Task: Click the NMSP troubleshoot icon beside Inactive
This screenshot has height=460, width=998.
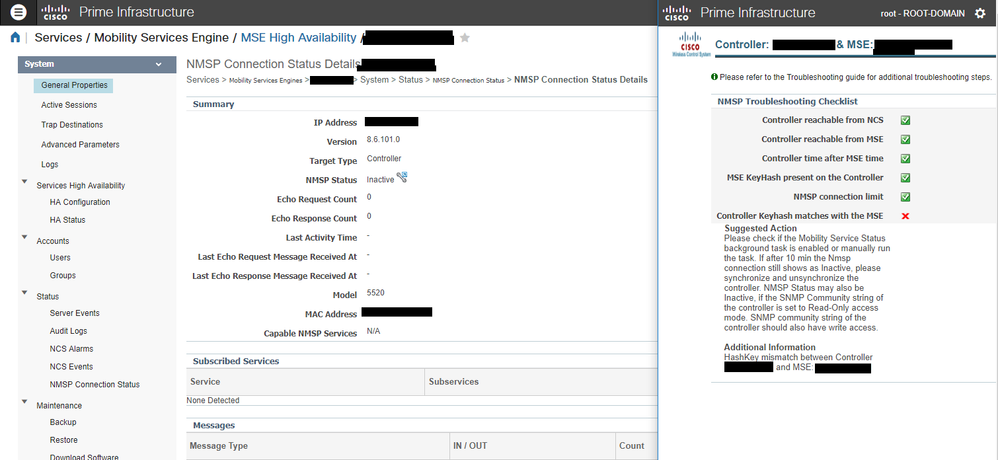Action: click(x=402, y=178)
